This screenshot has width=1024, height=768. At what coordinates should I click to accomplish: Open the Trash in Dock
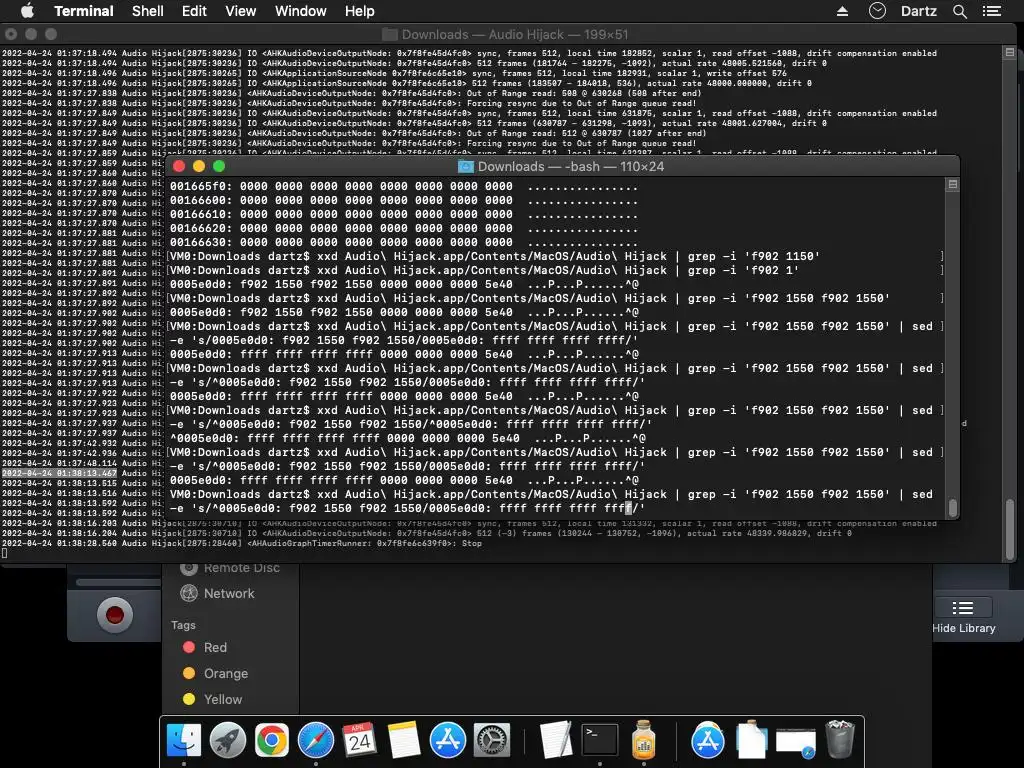pos(840,740)
